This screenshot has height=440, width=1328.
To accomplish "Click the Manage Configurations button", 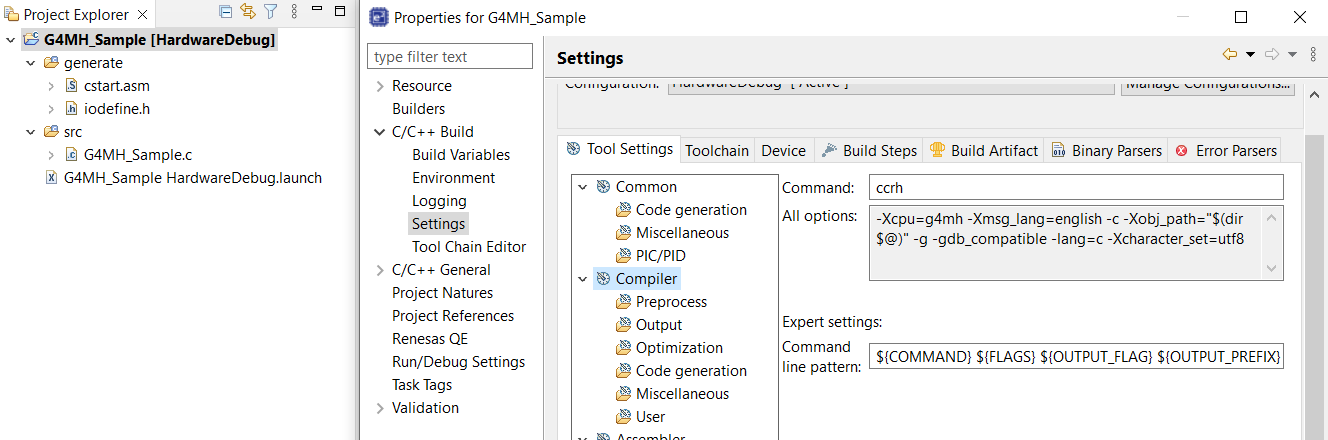I will click(x=1207, y=85).
